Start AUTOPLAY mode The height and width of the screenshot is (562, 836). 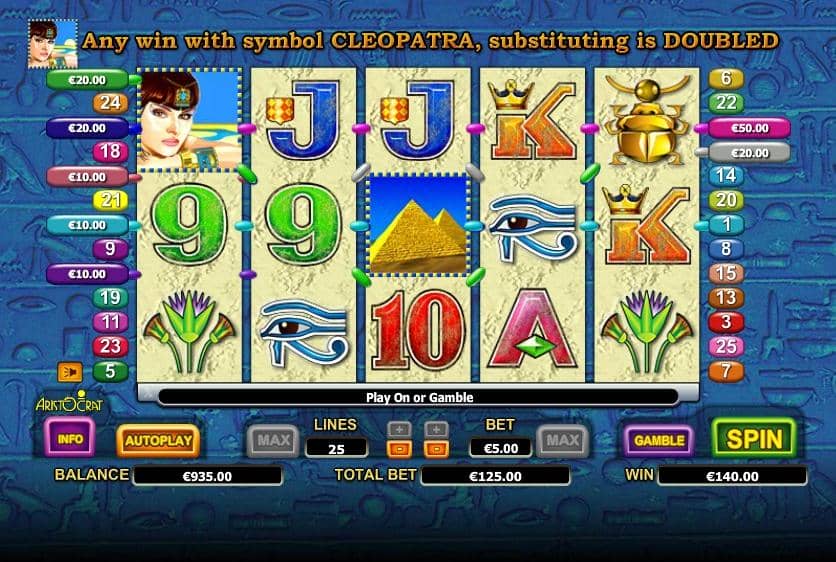(158, 440)
